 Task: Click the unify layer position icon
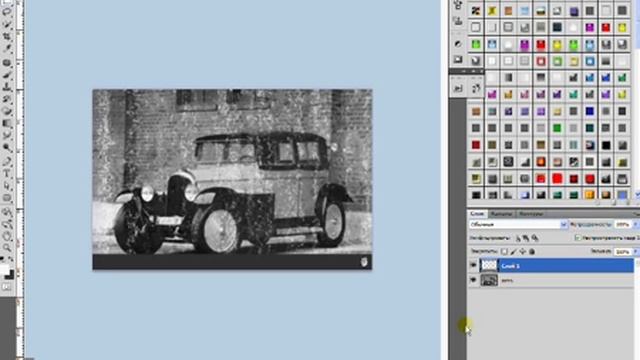click(x=518, y=238)
